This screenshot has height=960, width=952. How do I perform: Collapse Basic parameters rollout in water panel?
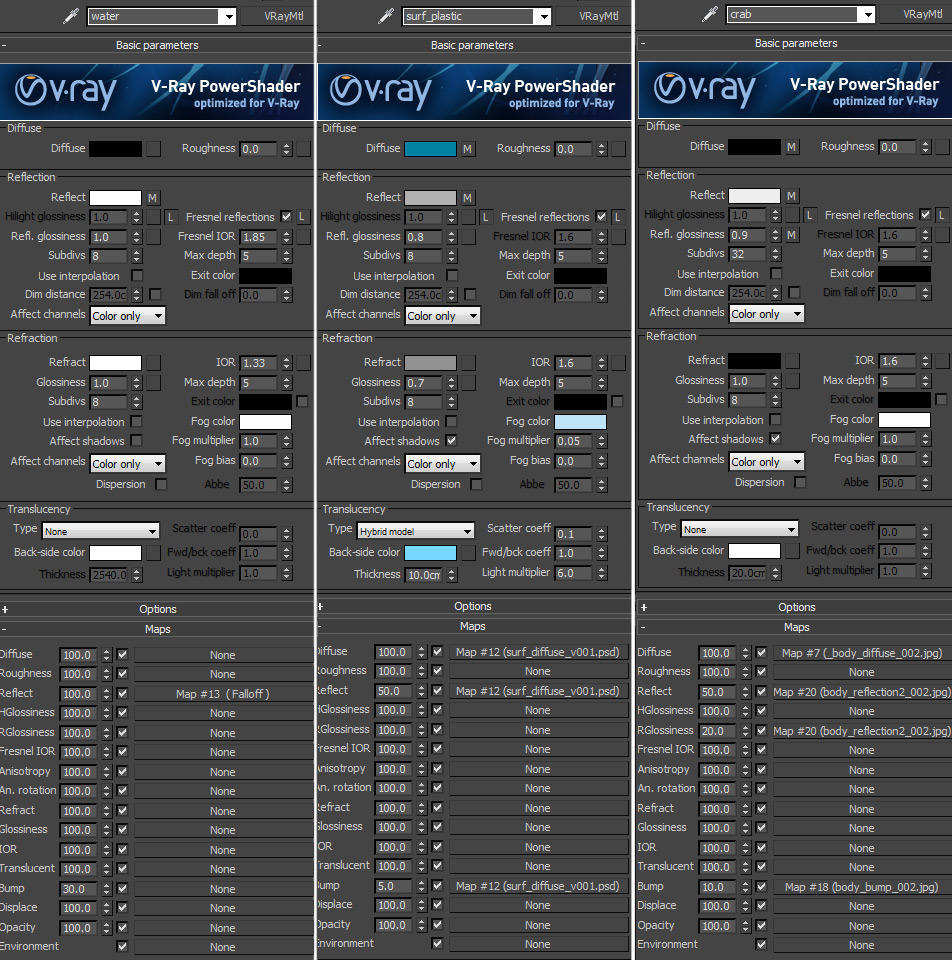(x=157, y=45)
